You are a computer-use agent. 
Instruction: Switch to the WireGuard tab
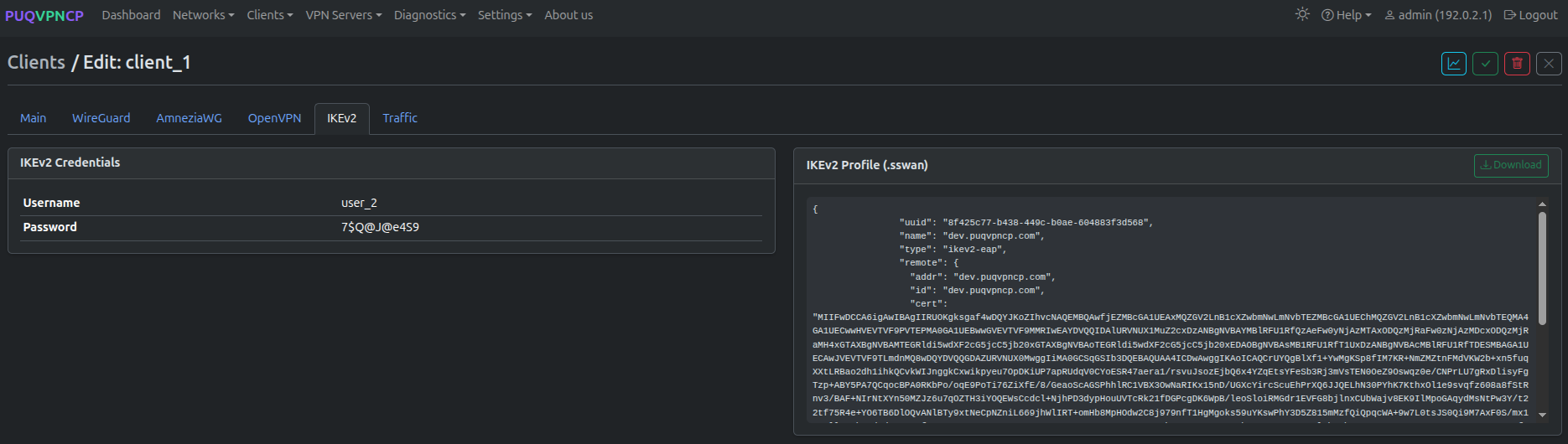(101, 118)
